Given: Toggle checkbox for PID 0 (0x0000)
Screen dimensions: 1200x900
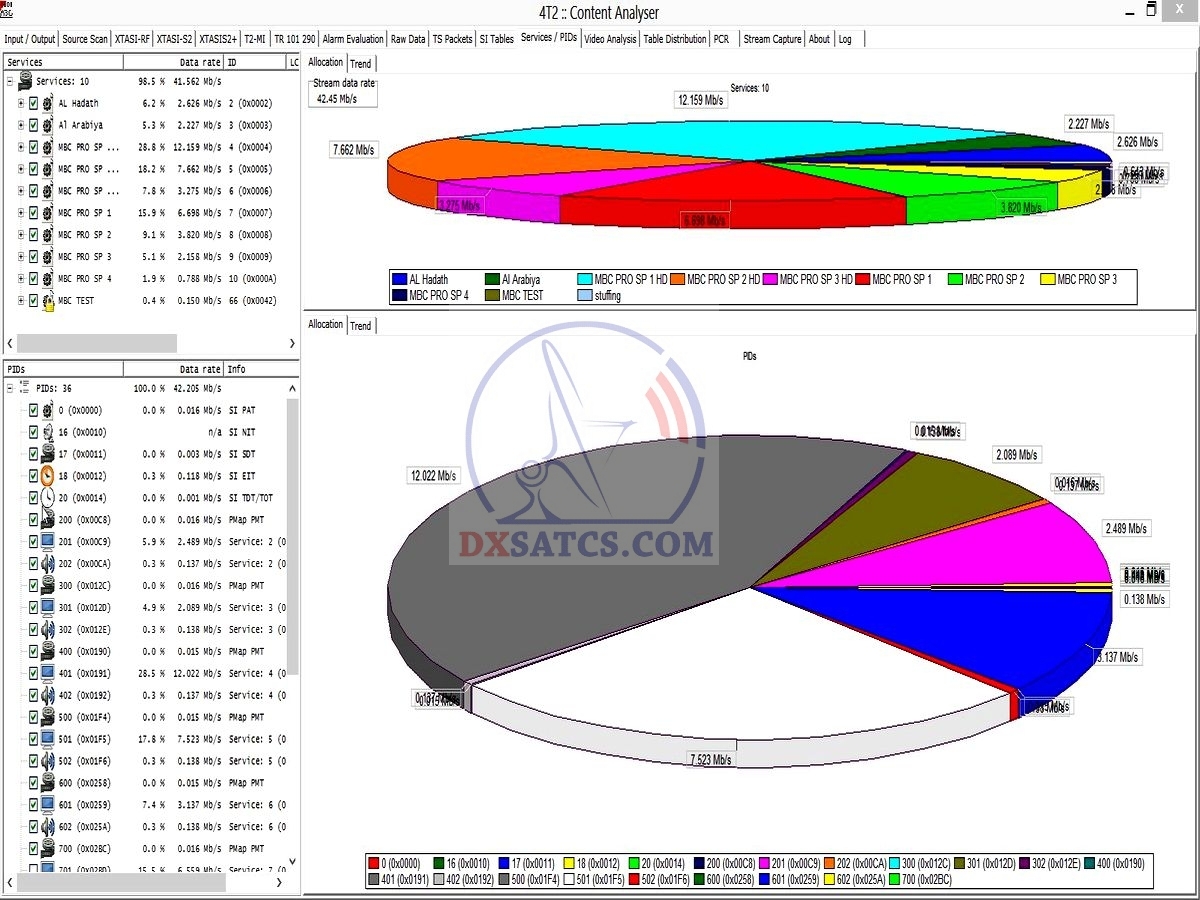Looking at the screenshot, I should pos(33,410).
